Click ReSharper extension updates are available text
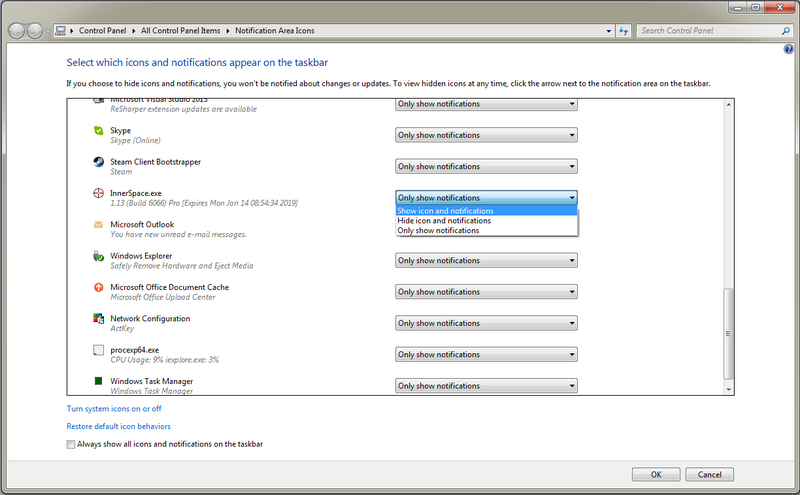Viewport: 800px width, 495px height. [x=184, y=109]
